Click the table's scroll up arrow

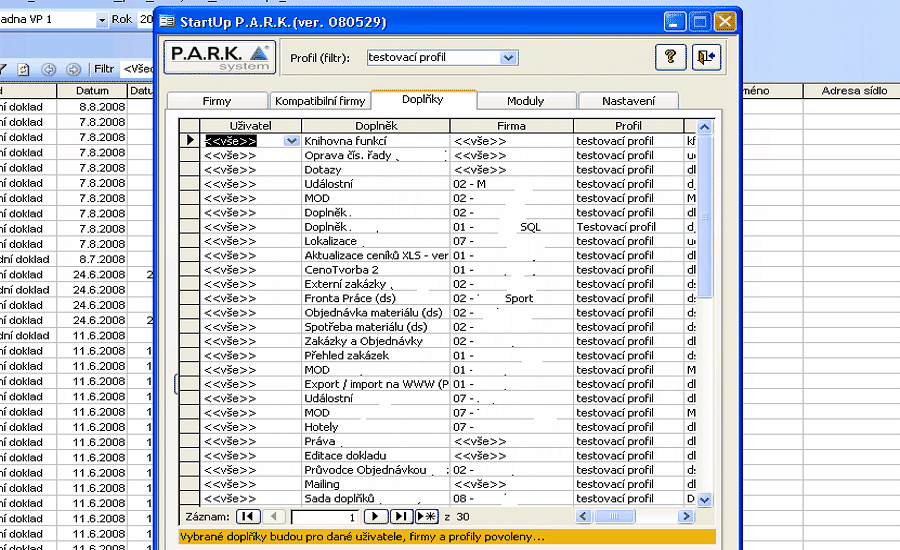pyautogui.click(x=705, y=127)
